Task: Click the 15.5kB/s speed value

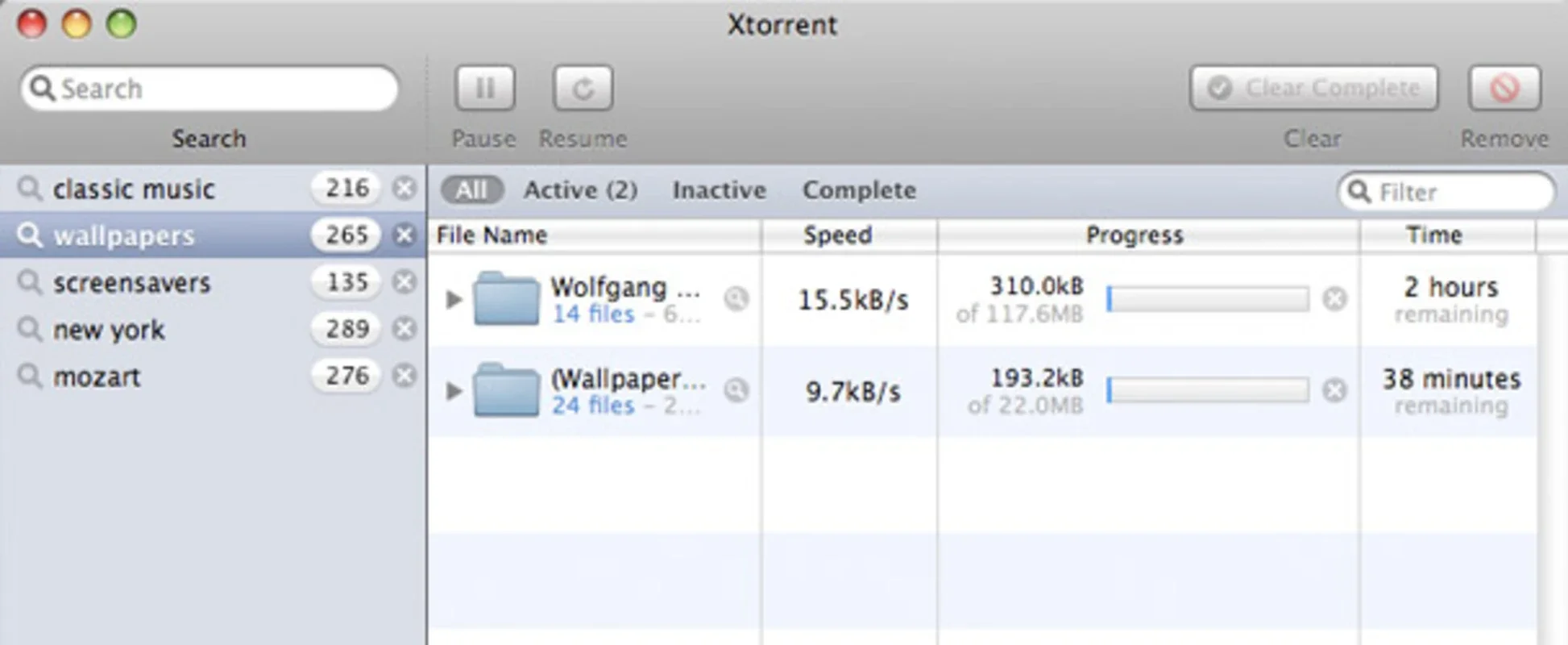Action: (x=852, y=300)
